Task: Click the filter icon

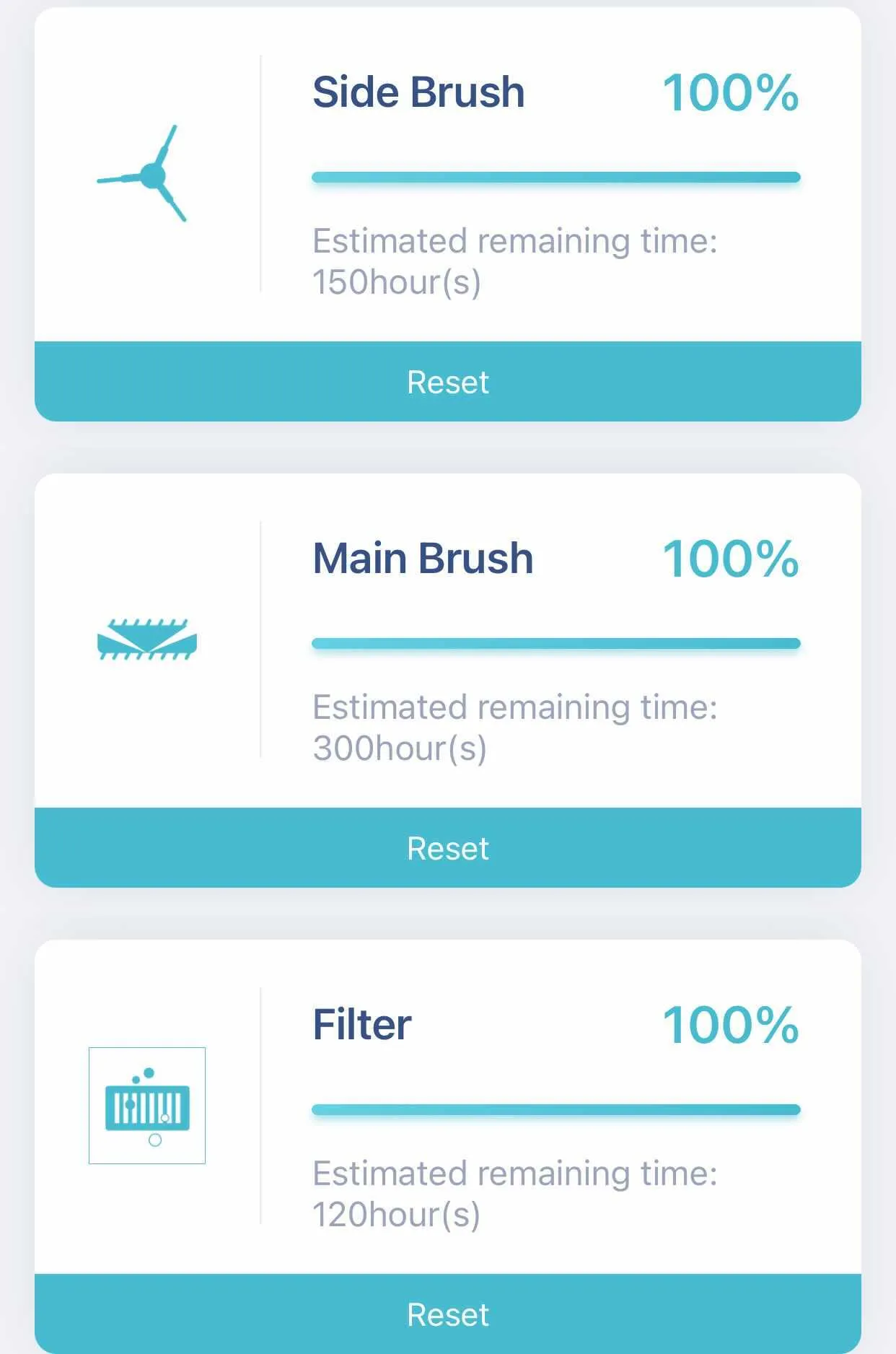Action: (x=147, y=1106)
